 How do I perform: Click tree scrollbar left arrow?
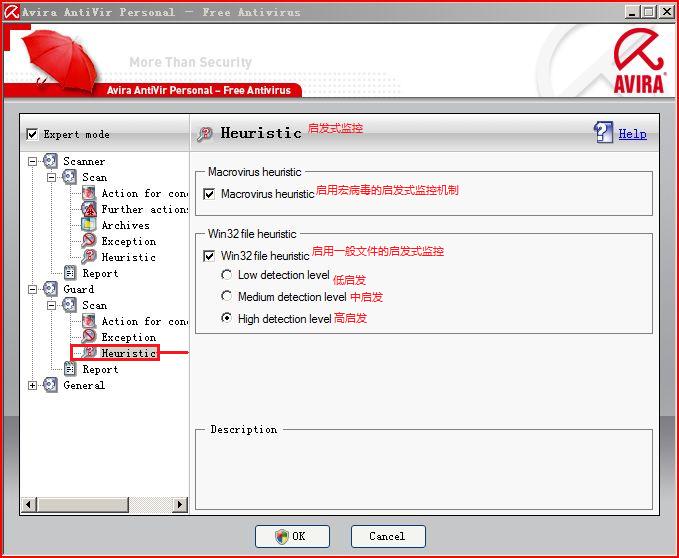coord(29,504)
